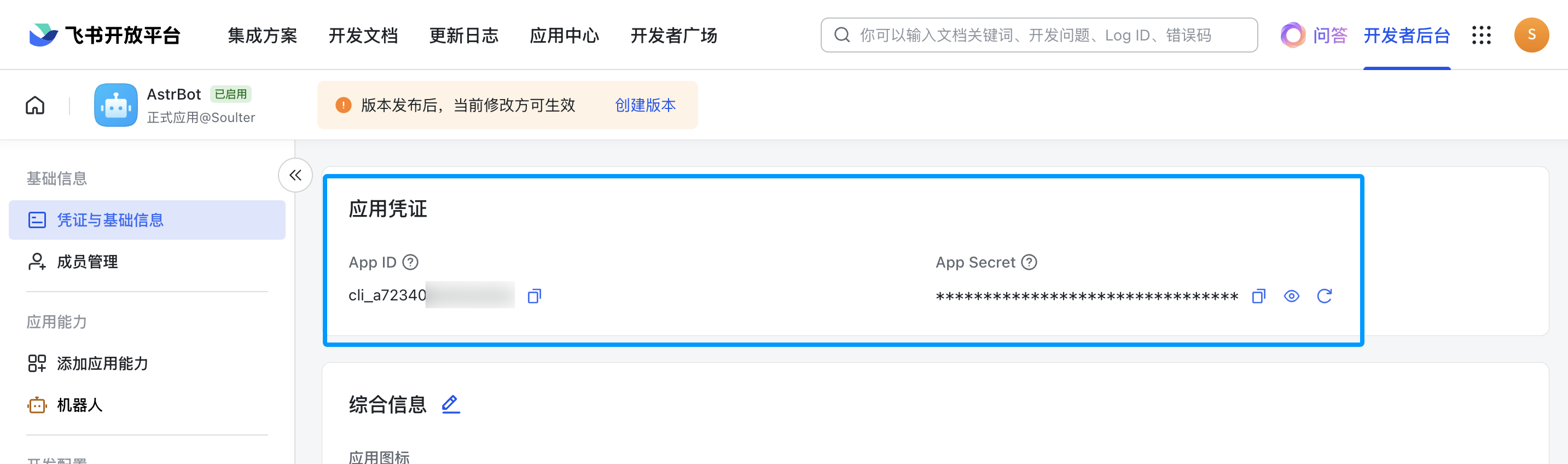The width and height of the screenshot is (1568, 464).
Task: Open the 开发文档 top menu
Action: click(363, 36)
